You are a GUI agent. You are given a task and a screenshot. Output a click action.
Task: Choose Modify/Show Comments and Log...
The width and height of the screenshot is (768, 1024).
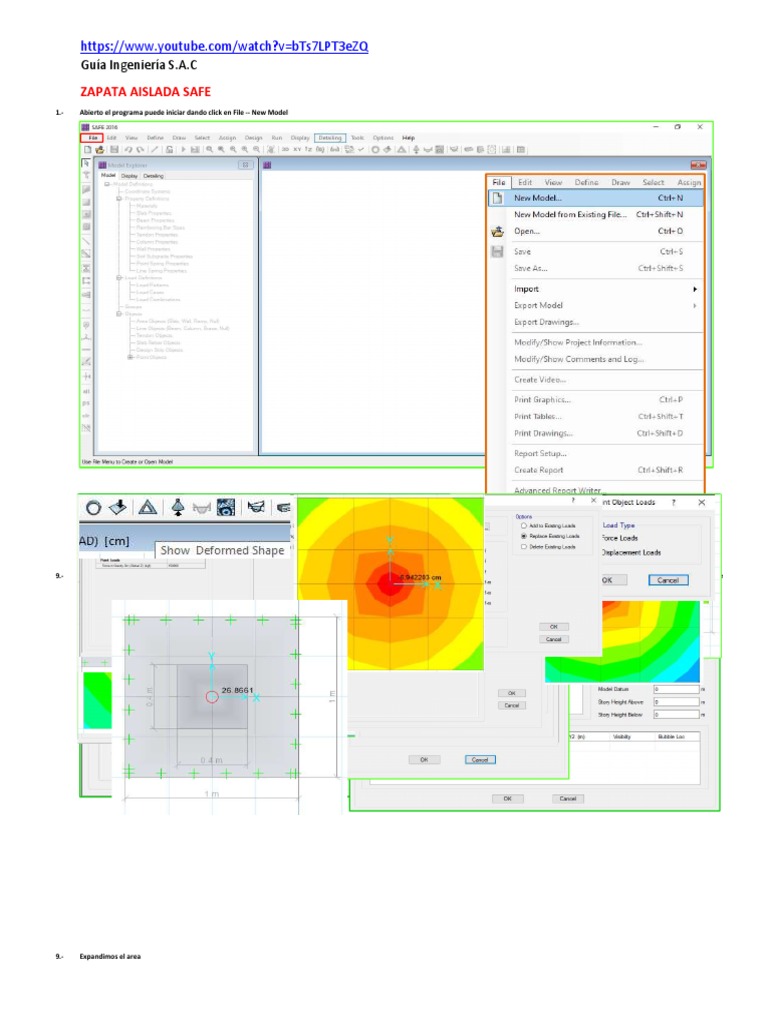pos(595,359)
